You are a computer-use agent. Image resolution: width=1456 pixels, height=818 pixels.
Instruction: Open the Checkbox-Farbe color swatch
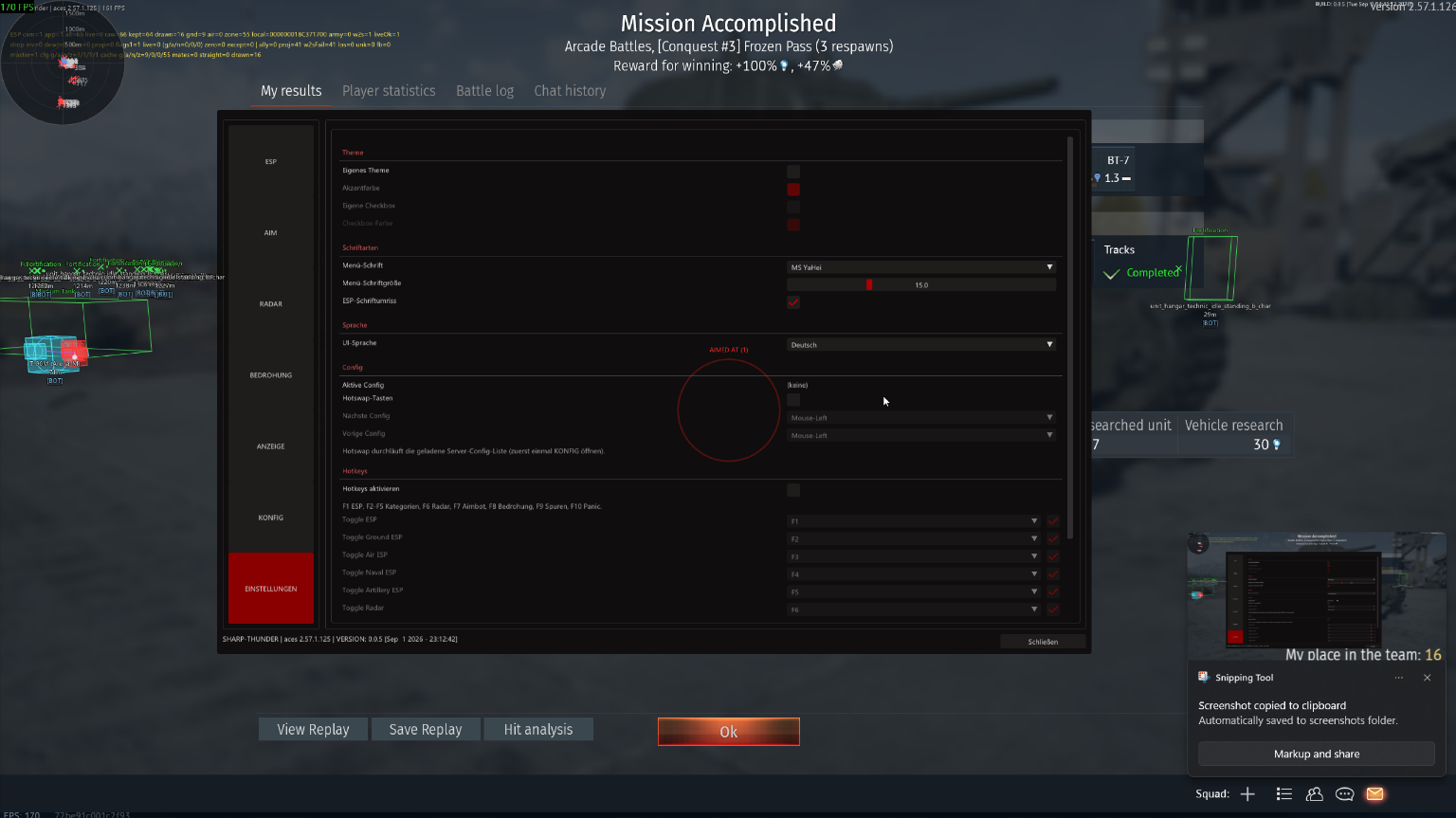(x=793, y=225)
